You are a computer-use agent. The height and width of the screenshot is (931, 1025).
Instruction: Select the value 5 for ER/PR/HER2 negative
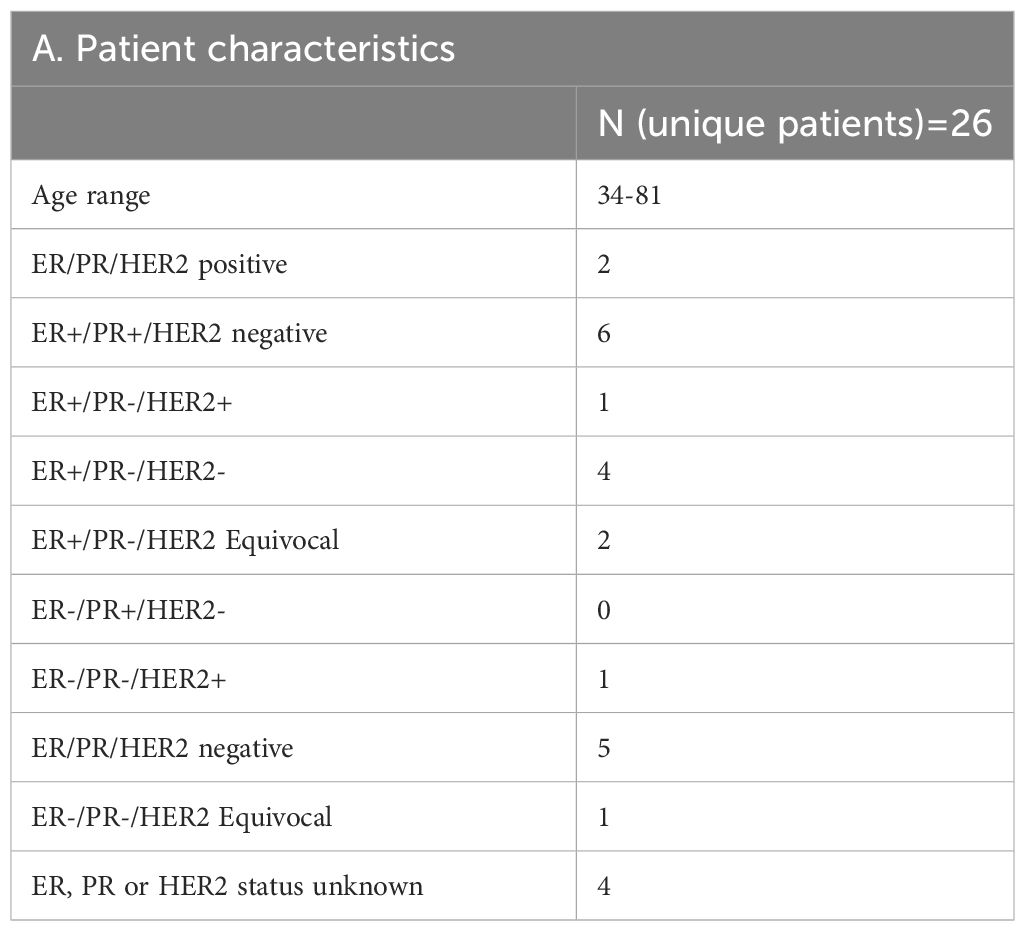point(604,749)
